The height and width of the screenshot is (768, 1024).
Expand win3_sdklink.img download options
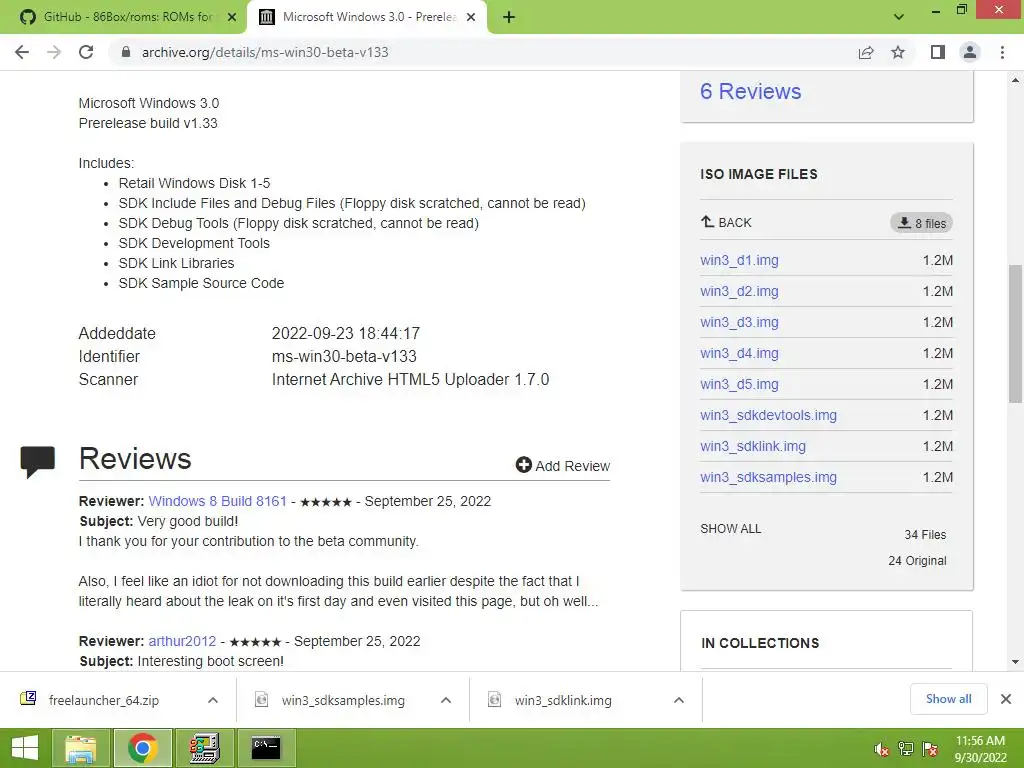[679, 700]
